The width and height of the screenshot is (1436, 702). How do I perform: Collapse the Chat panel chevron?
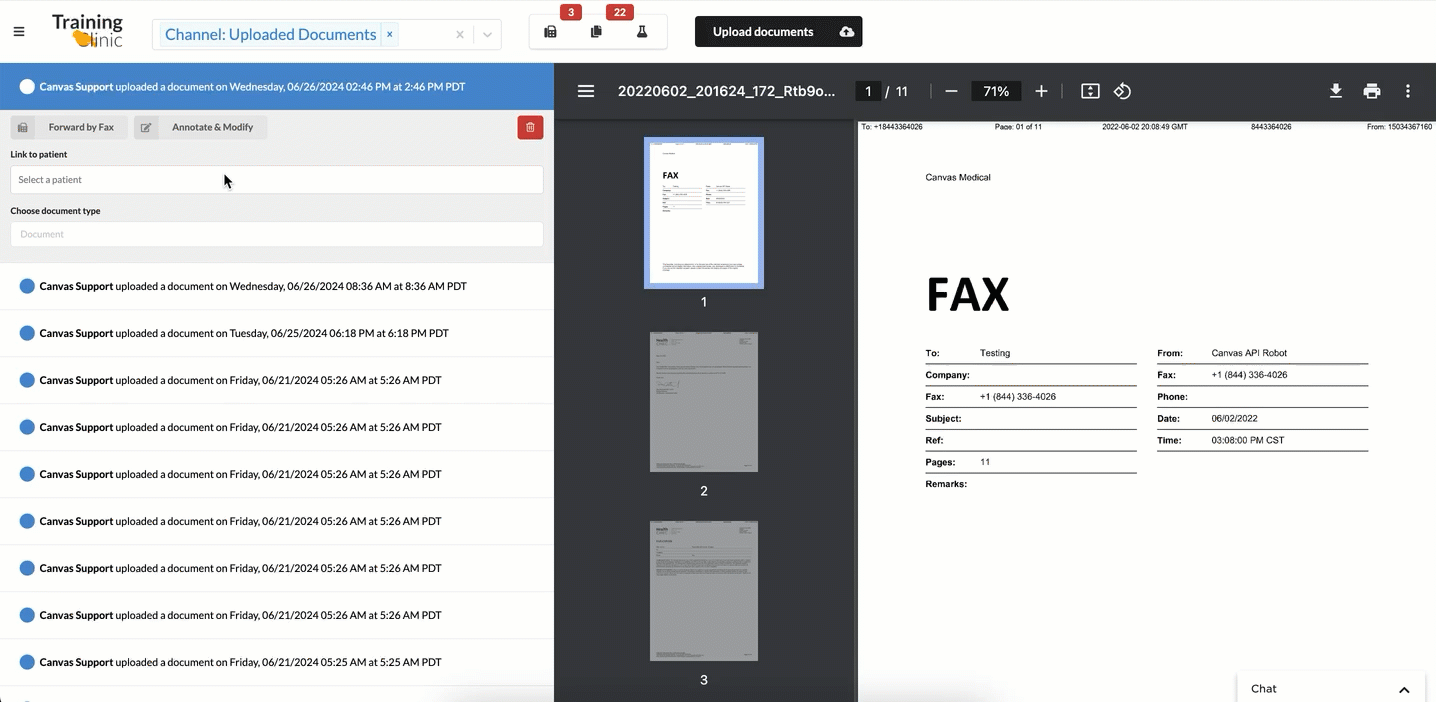(x=1404, y=688)
